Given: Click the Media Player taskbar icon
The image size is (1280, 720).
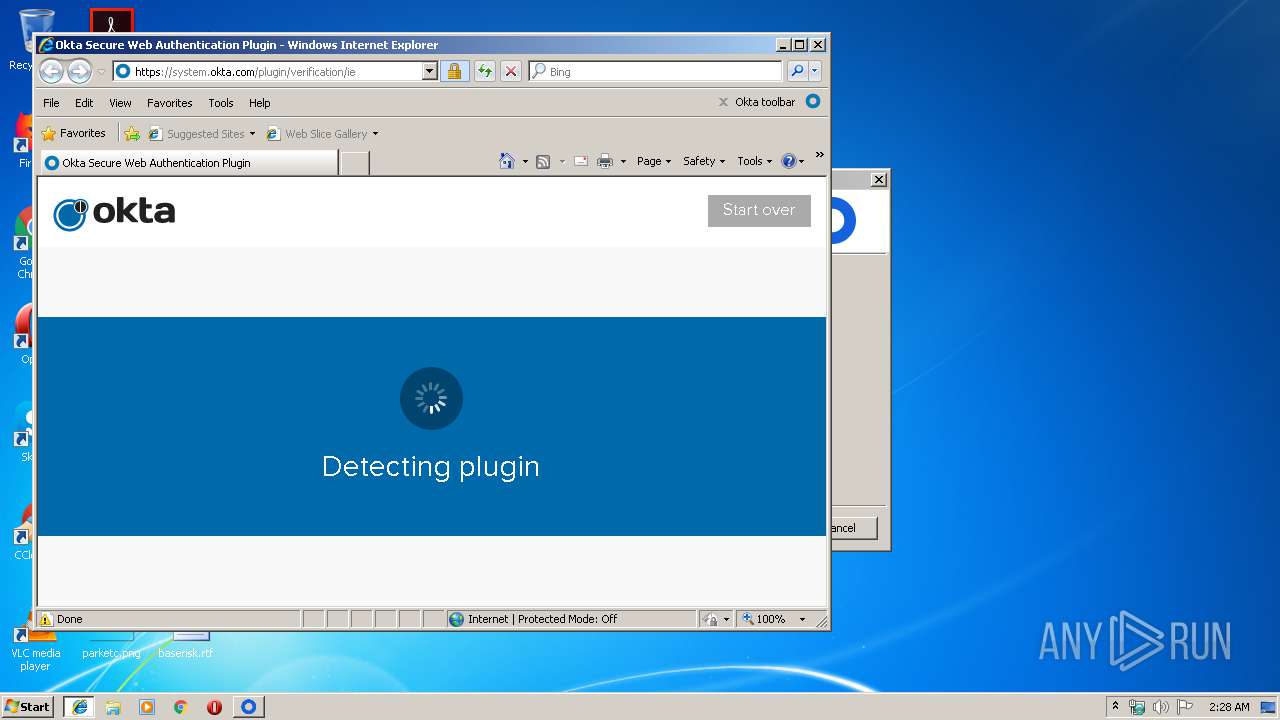Looking at the screenshot, I should [147, 707].
